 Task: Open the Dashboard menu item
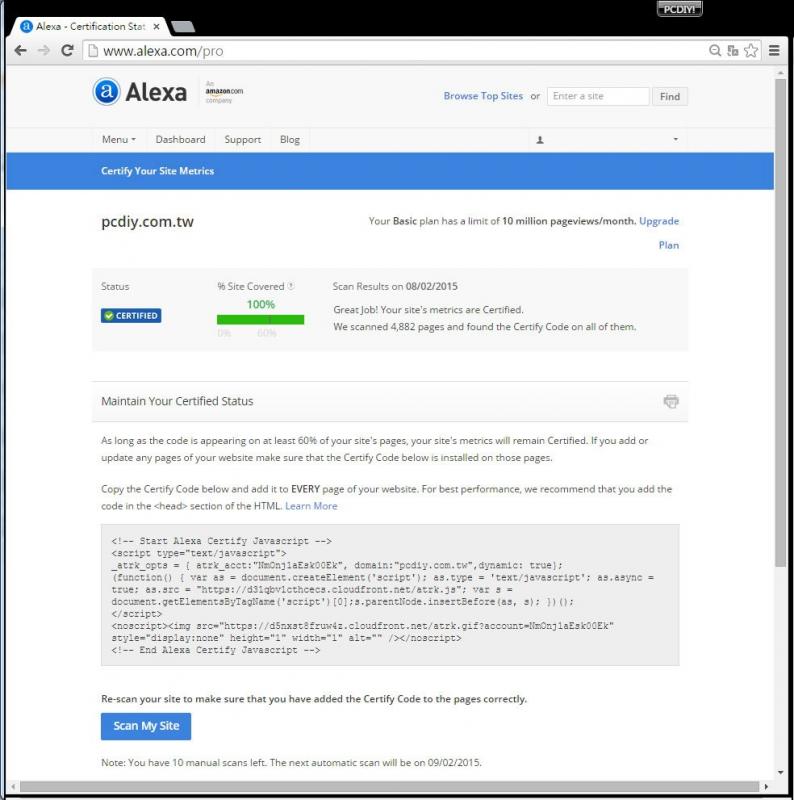[x=181, y=139]
